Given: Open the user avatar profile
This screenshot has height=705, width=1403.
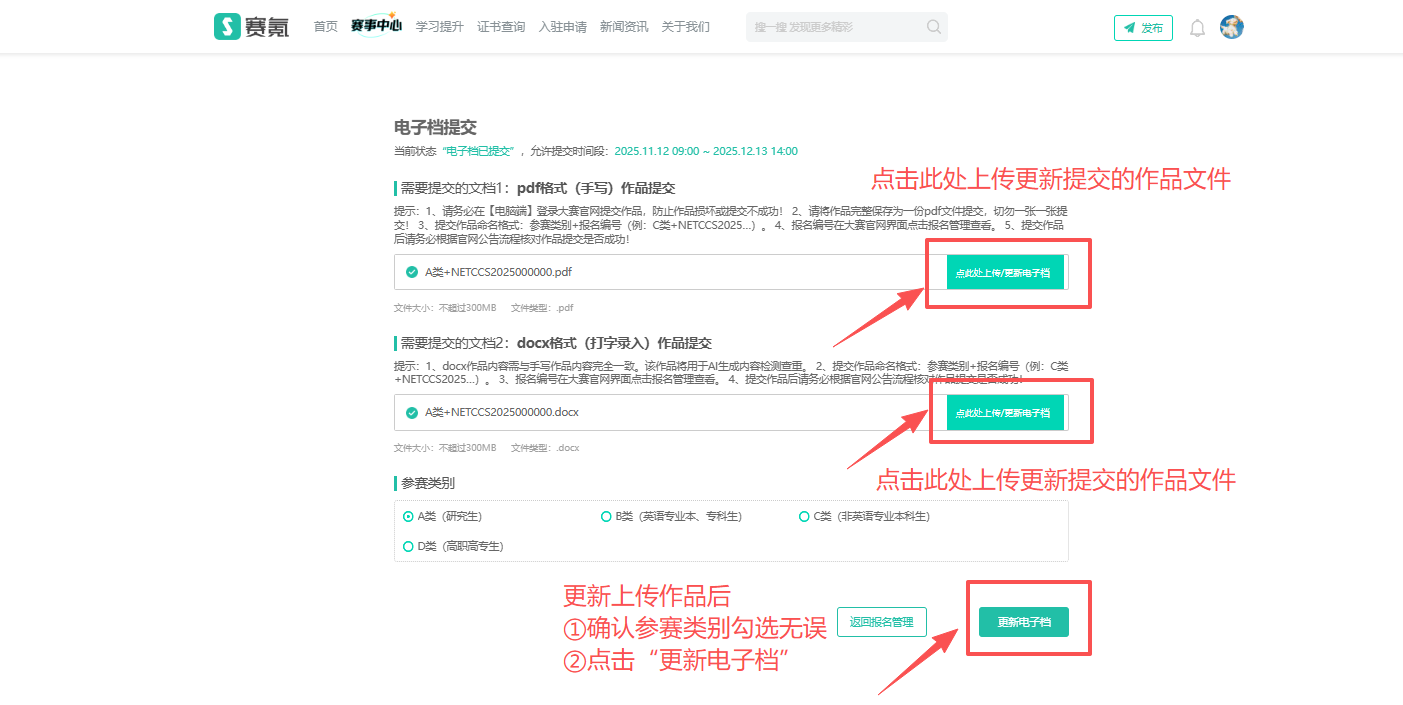Looking at the screenshot, I should click(x=1232, y=27).
